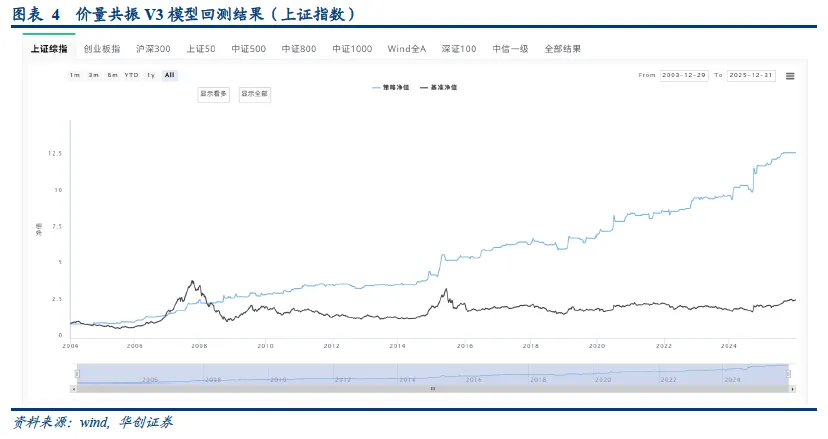Click the navigator scrollbar right arrow
Image resolution: width=828 pixels, height=439 pixels.
[x=792, y=389]
